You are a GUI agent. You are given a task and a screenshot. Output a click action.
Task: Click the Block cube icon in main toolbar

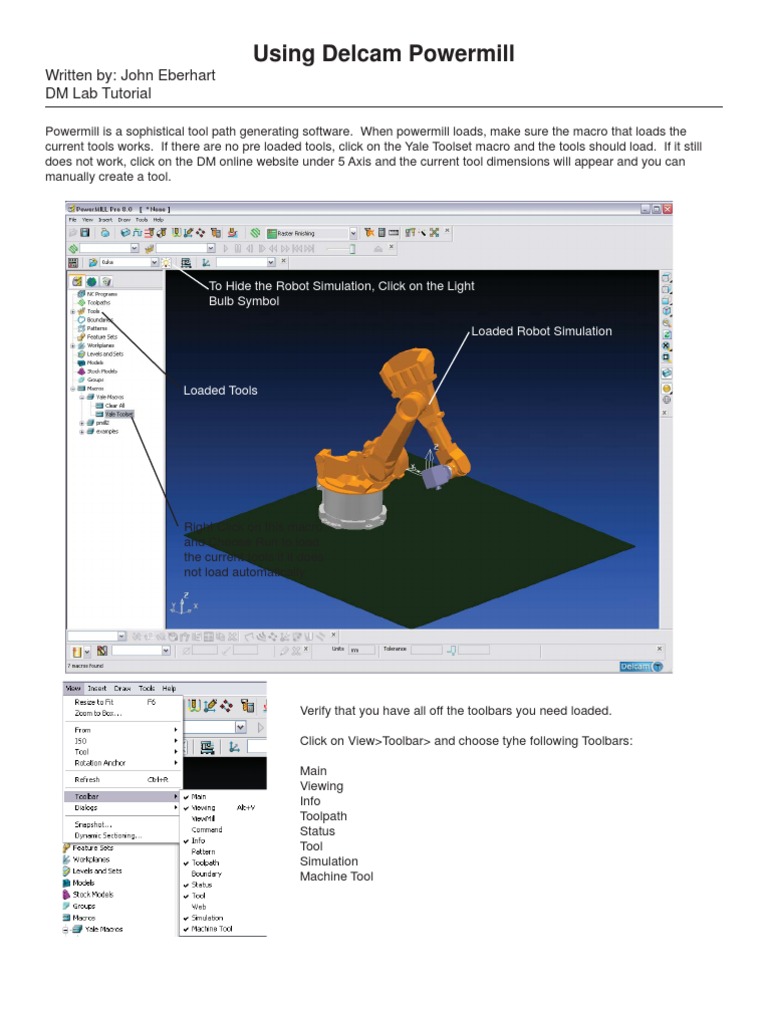[125, 233]
